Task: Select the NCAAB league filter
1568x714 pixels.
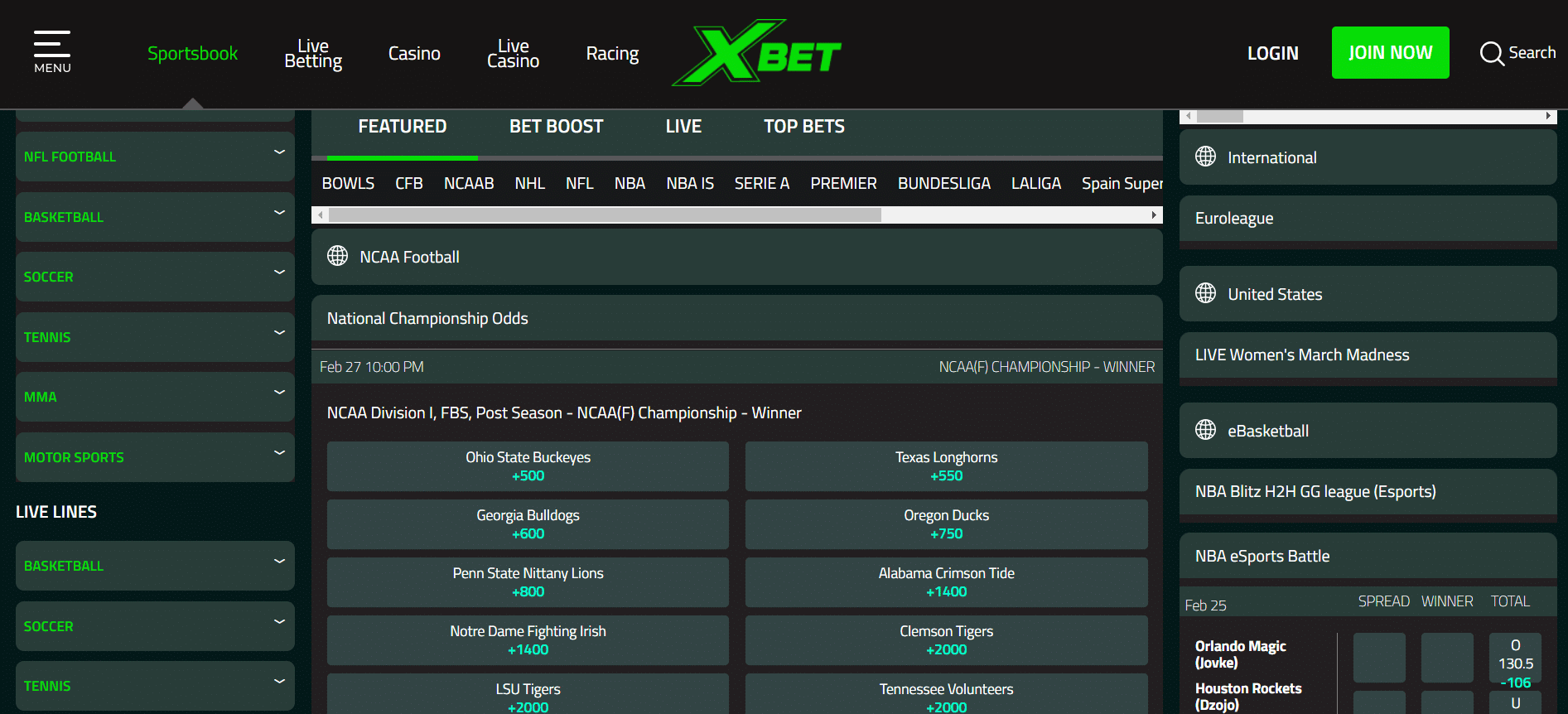Action: click(x=469, y=183)
